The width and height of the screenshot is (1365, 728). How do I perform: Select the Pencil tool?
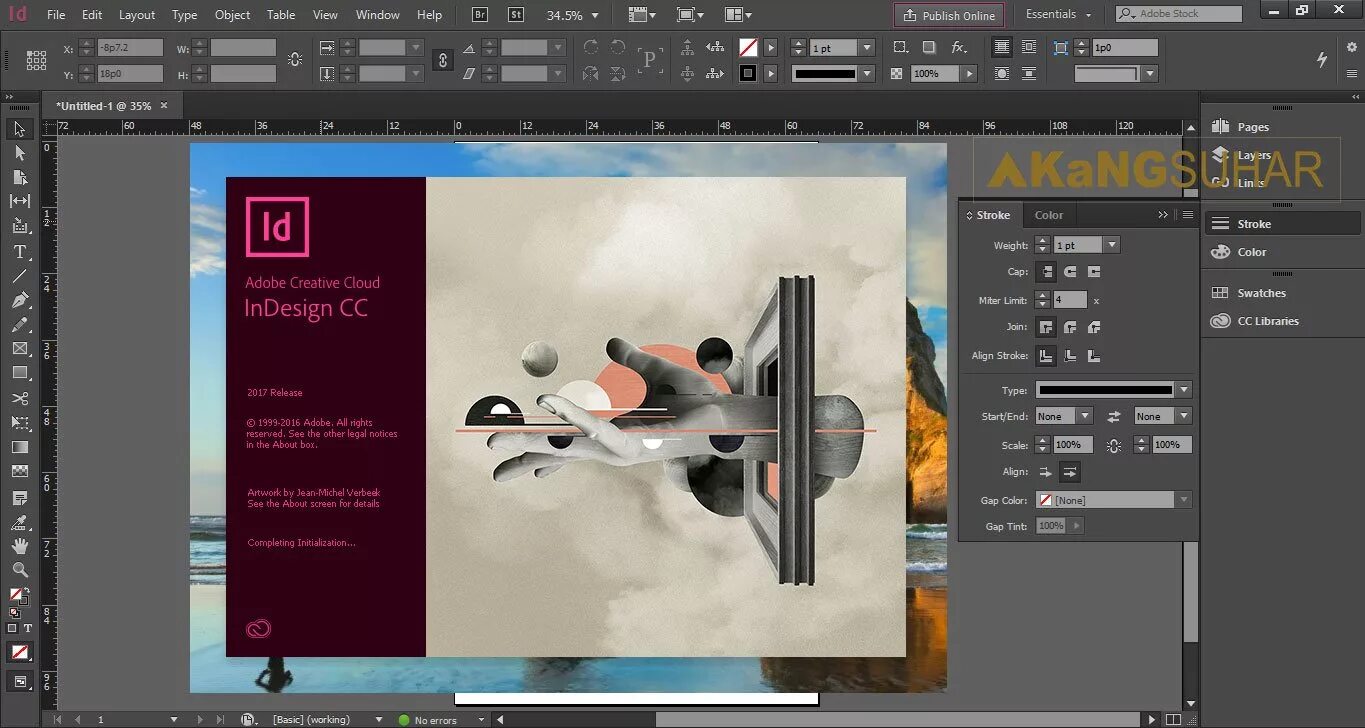pos(19,324)
